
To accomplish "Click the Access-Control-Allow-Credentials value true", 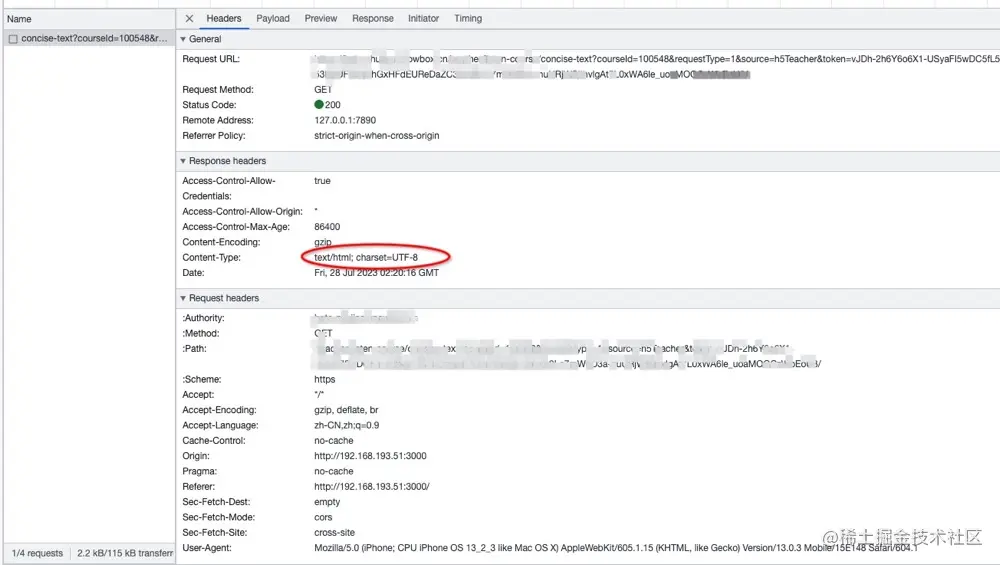I will point(323,180).
